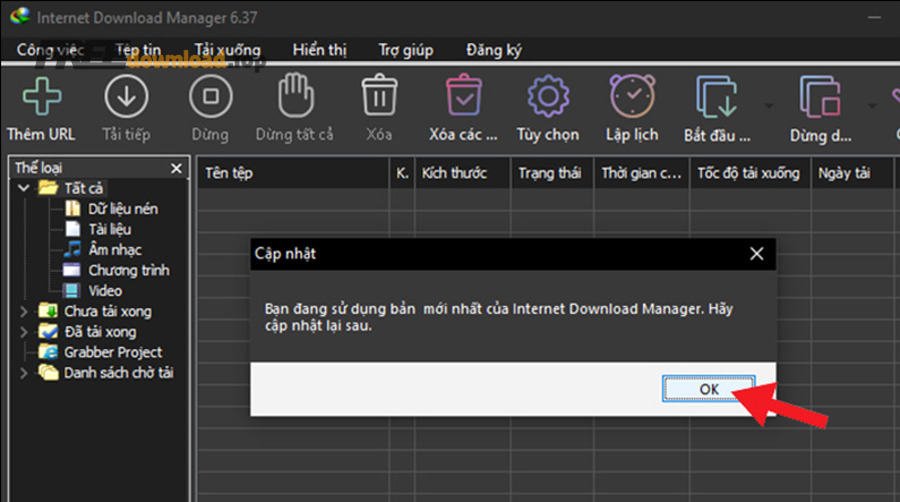Expand the Danh sách chờ tải folder
Viewport: 900px width, 502px height.
[24, 373]
